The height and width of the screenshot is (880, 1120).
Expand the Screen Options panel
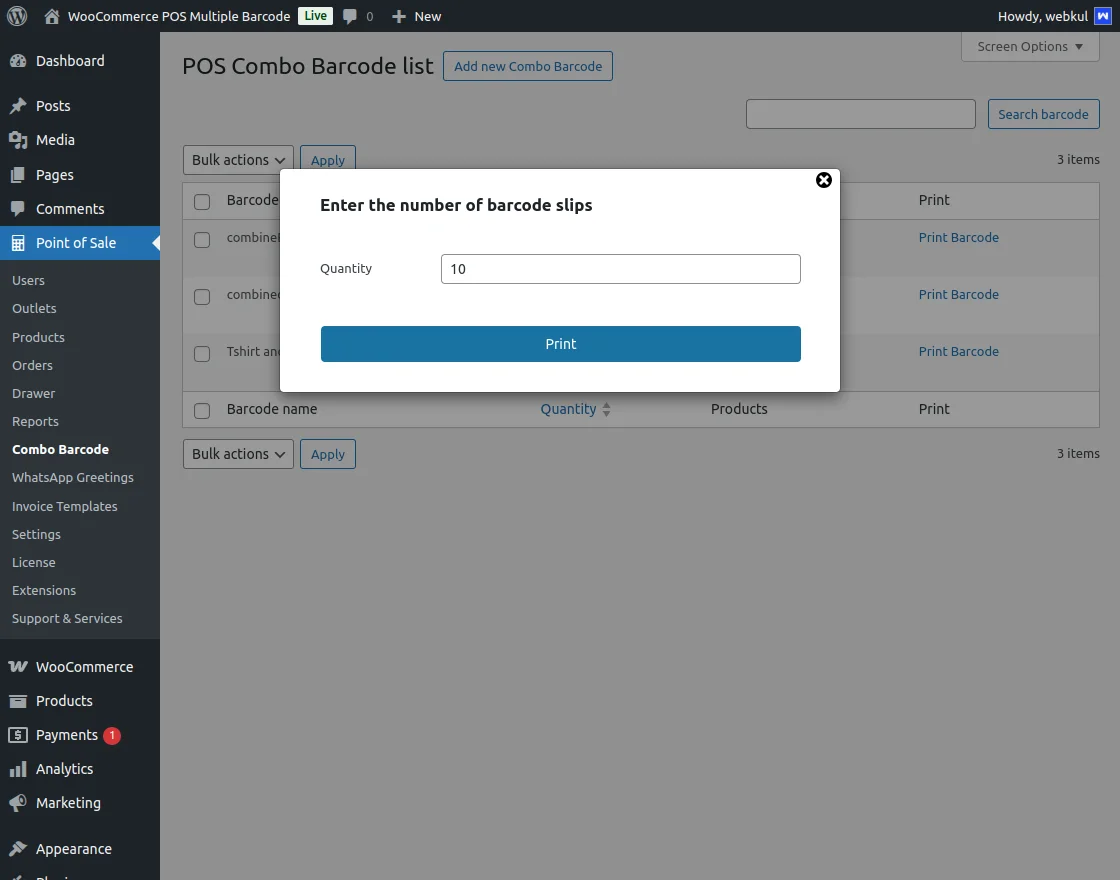coord(1029,46)
